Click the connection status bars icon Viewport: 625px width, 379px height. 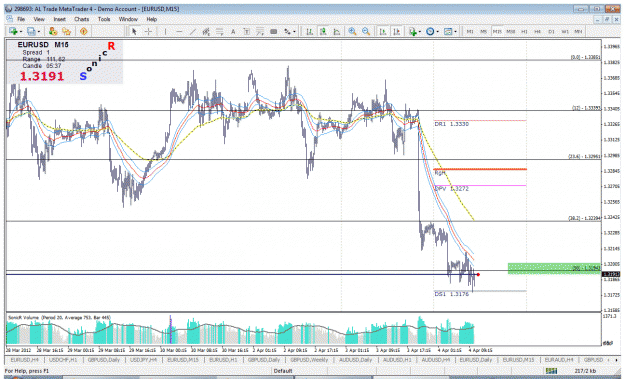[551, 371]
